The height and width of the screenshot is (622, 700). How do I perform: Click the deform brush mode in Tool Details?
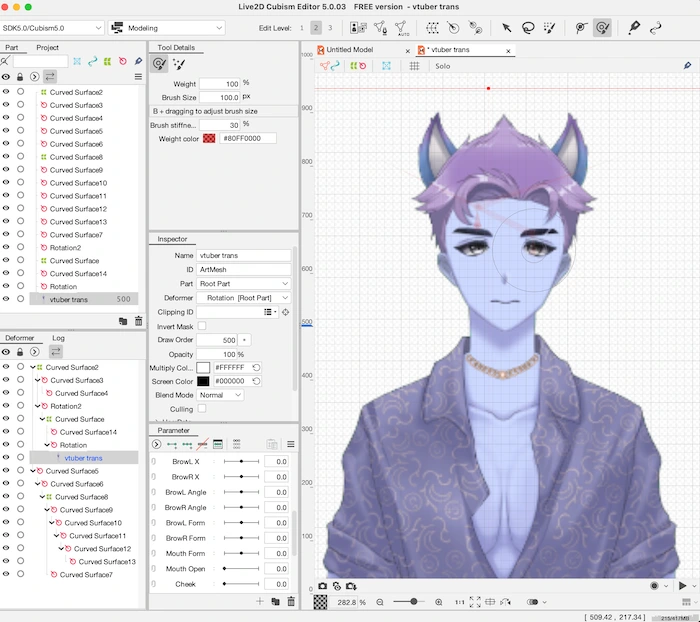point(159,64)
